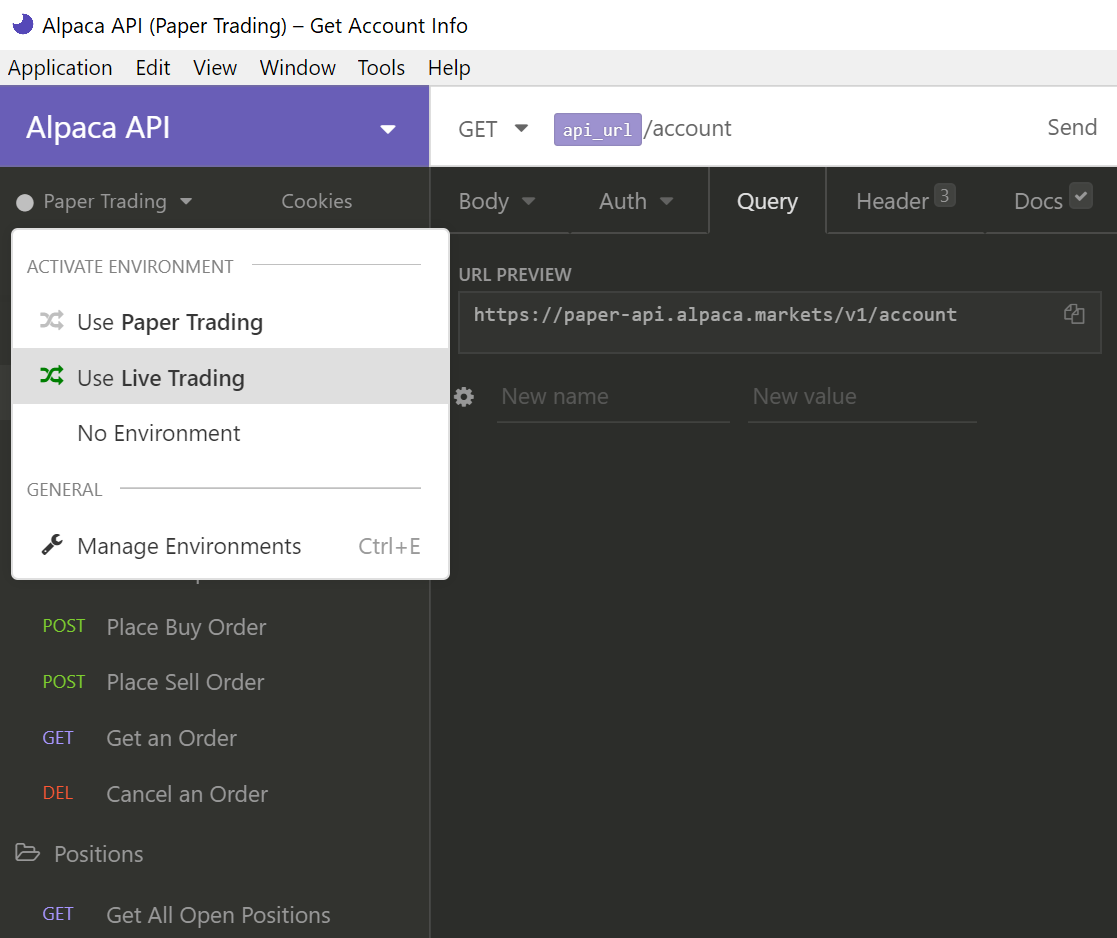This screenshot has height=938, width=1117.
Task: Open the View menu
Action: [x=214, y=68]
